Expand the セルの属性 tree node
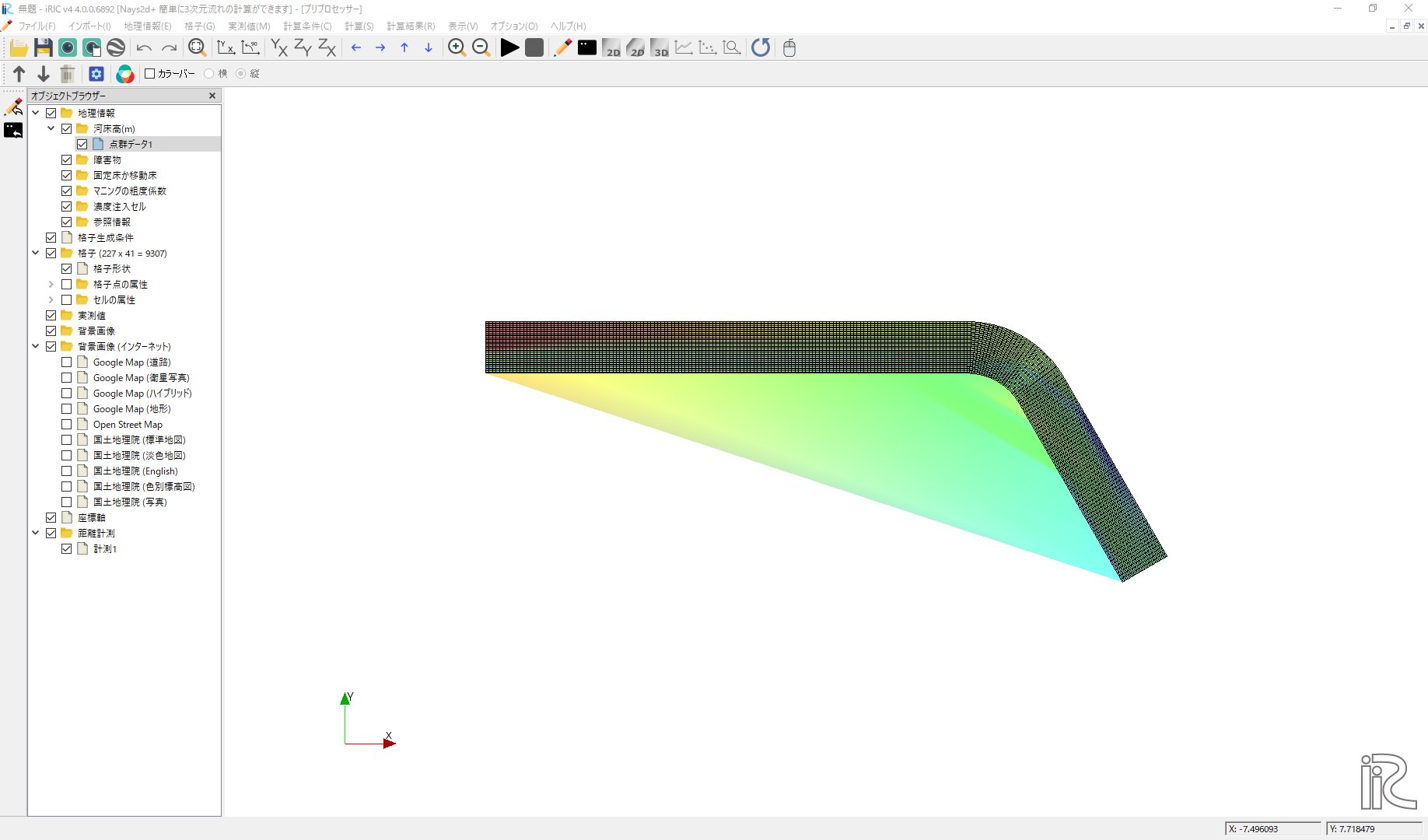This screenshot has width=1428, height=840. click(51, 300)
